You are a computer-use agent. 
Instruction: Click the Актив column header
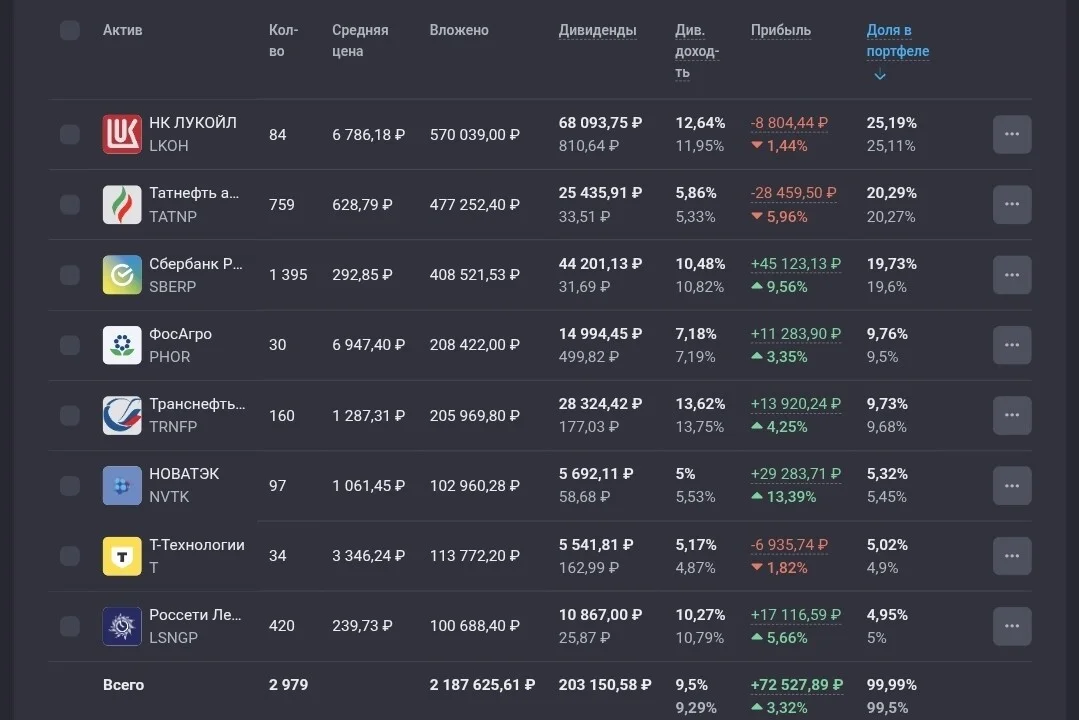122,30
